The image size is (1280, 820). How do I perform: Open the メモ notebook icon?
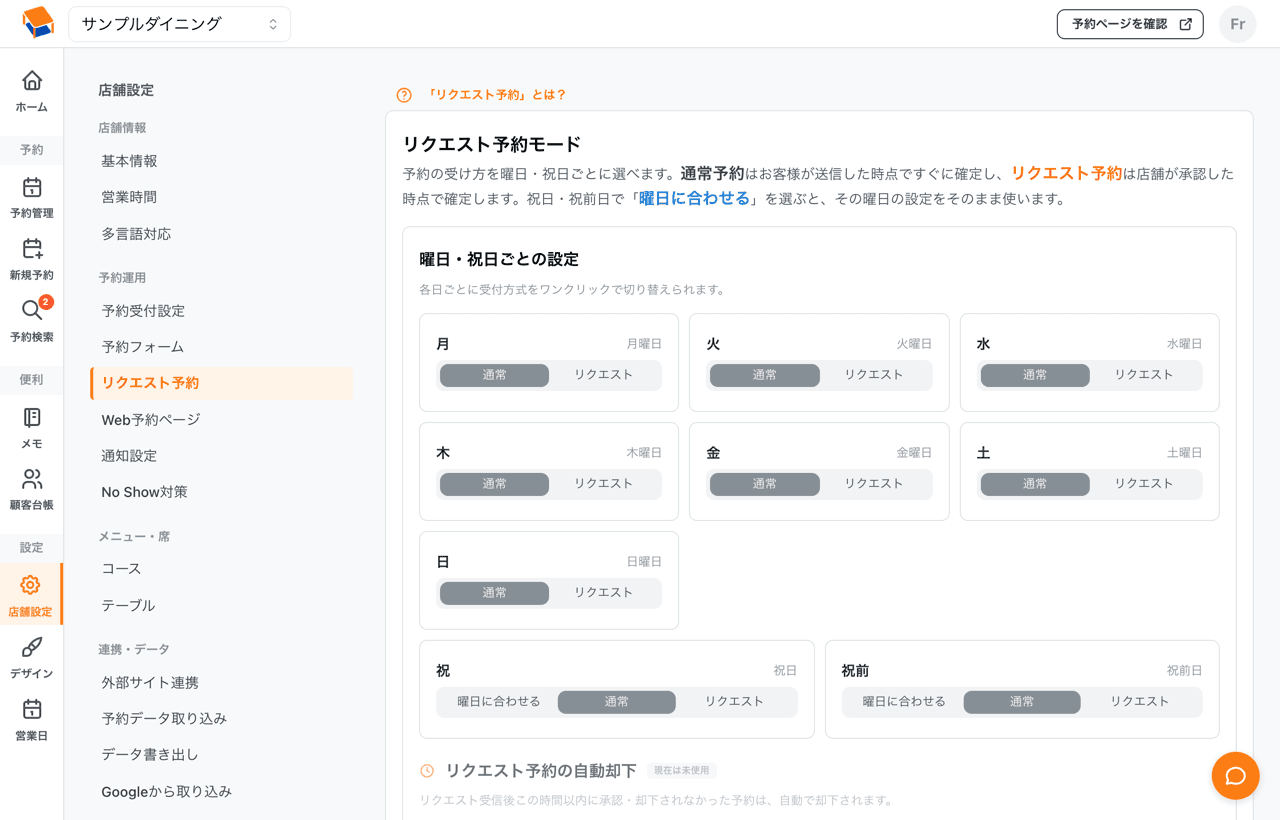click(x=32, y=417)
